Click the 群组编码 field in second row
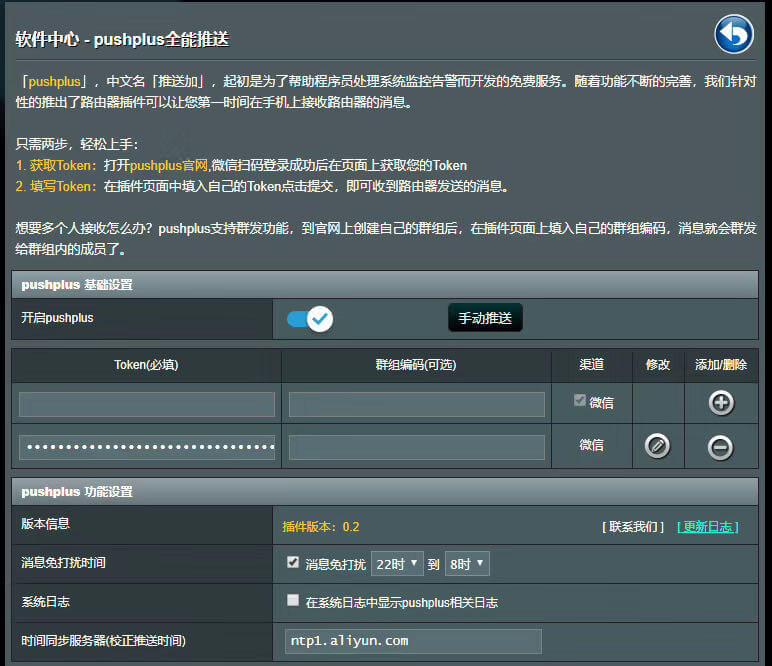The height and width of the screenshot is (666, 772). pyautogui.click(x=416, y=447)
